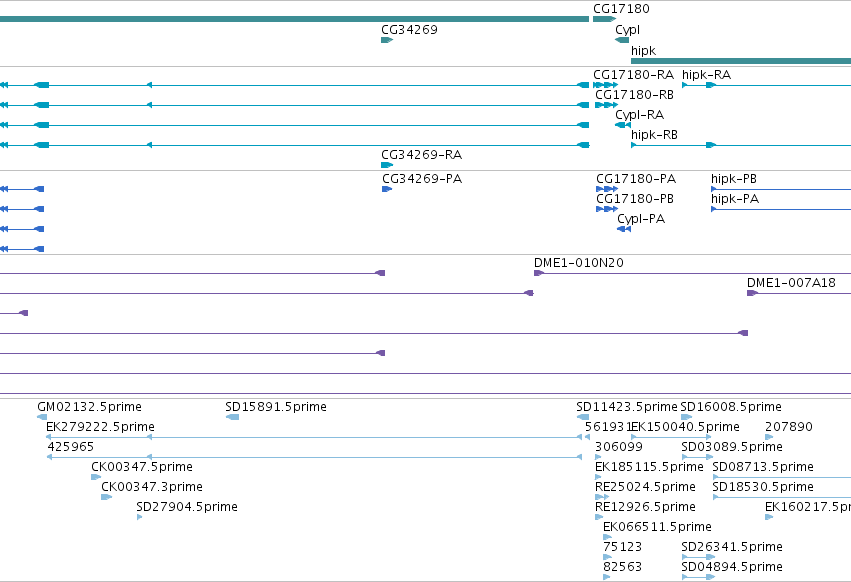Select the CG17180-PB protein feature
This screenshot has width=851, height=582.
tap(607, 209)
